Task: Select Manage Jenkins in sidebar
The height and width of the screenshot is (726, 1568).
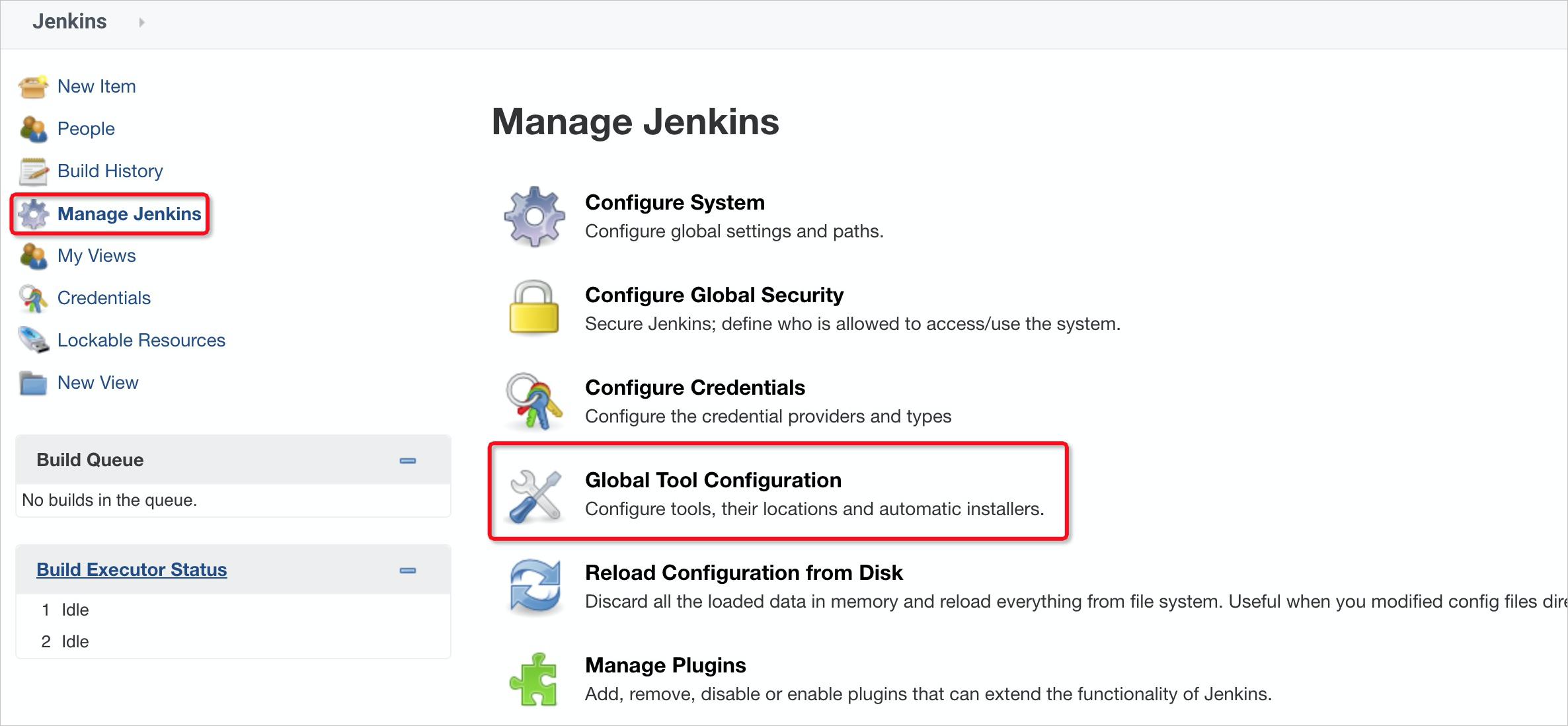Action: (130, 214)
